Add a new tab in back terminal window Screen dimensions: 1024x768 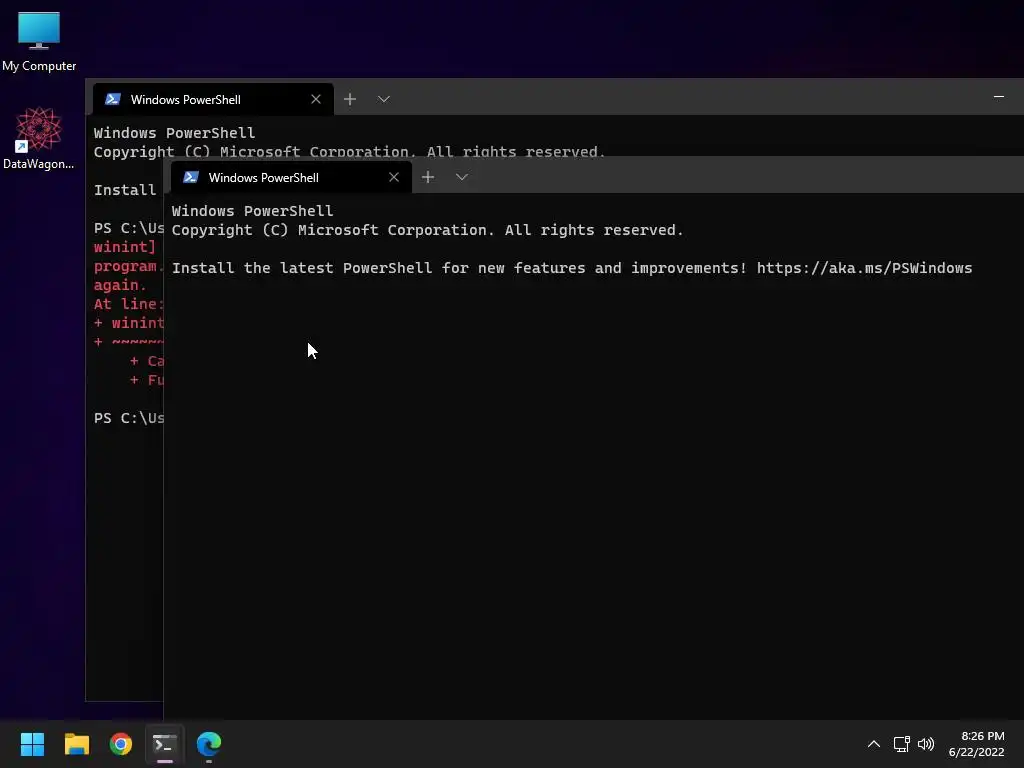click(x=350, y=99)
